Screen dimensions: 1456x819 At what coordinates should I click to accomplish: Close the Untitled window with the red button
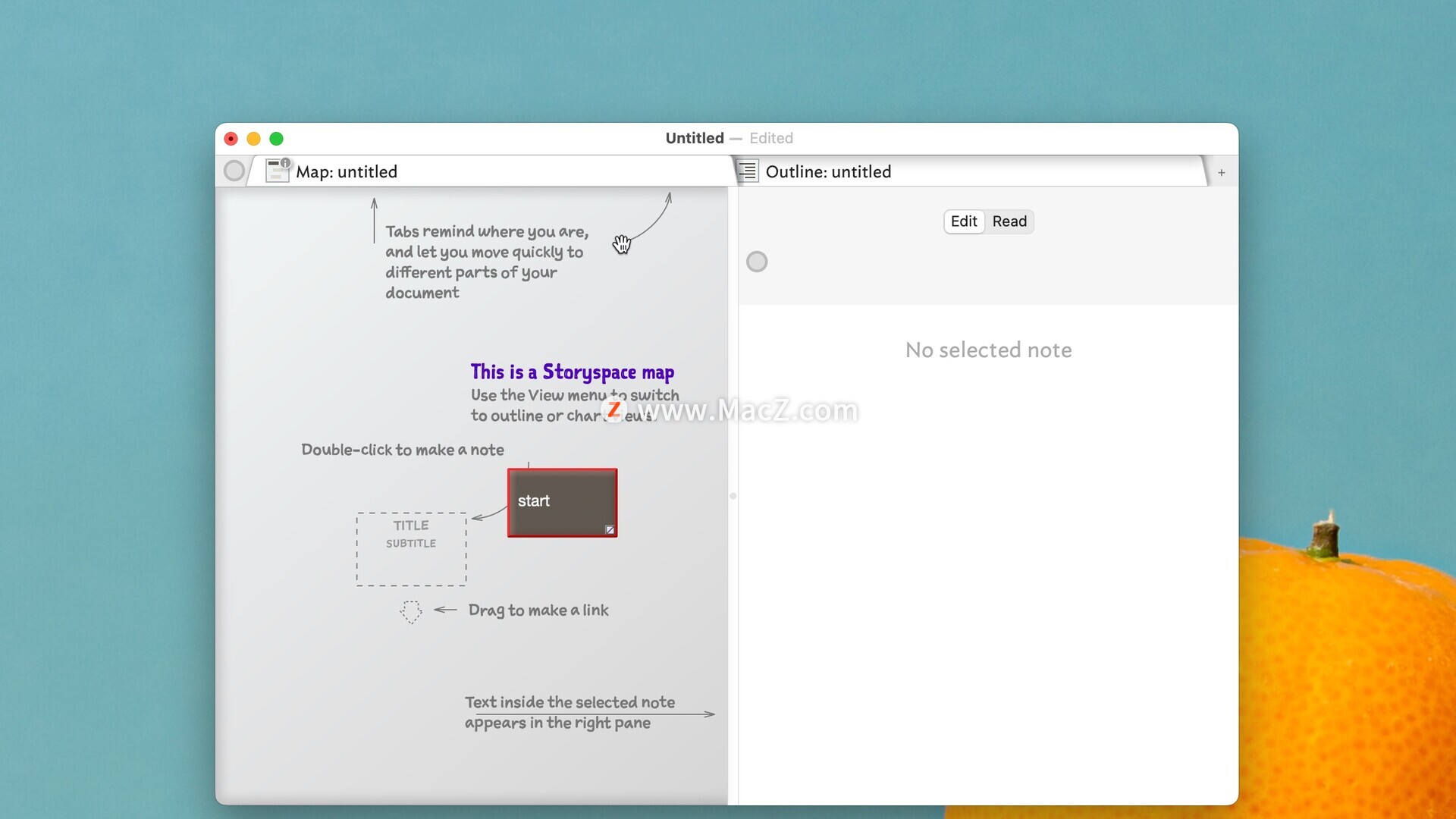[x=231, y=139]
